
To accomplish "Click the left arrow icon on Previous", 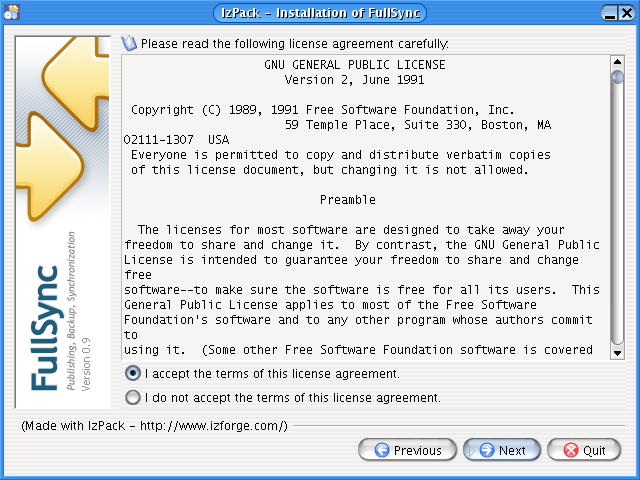I will 382,450.
